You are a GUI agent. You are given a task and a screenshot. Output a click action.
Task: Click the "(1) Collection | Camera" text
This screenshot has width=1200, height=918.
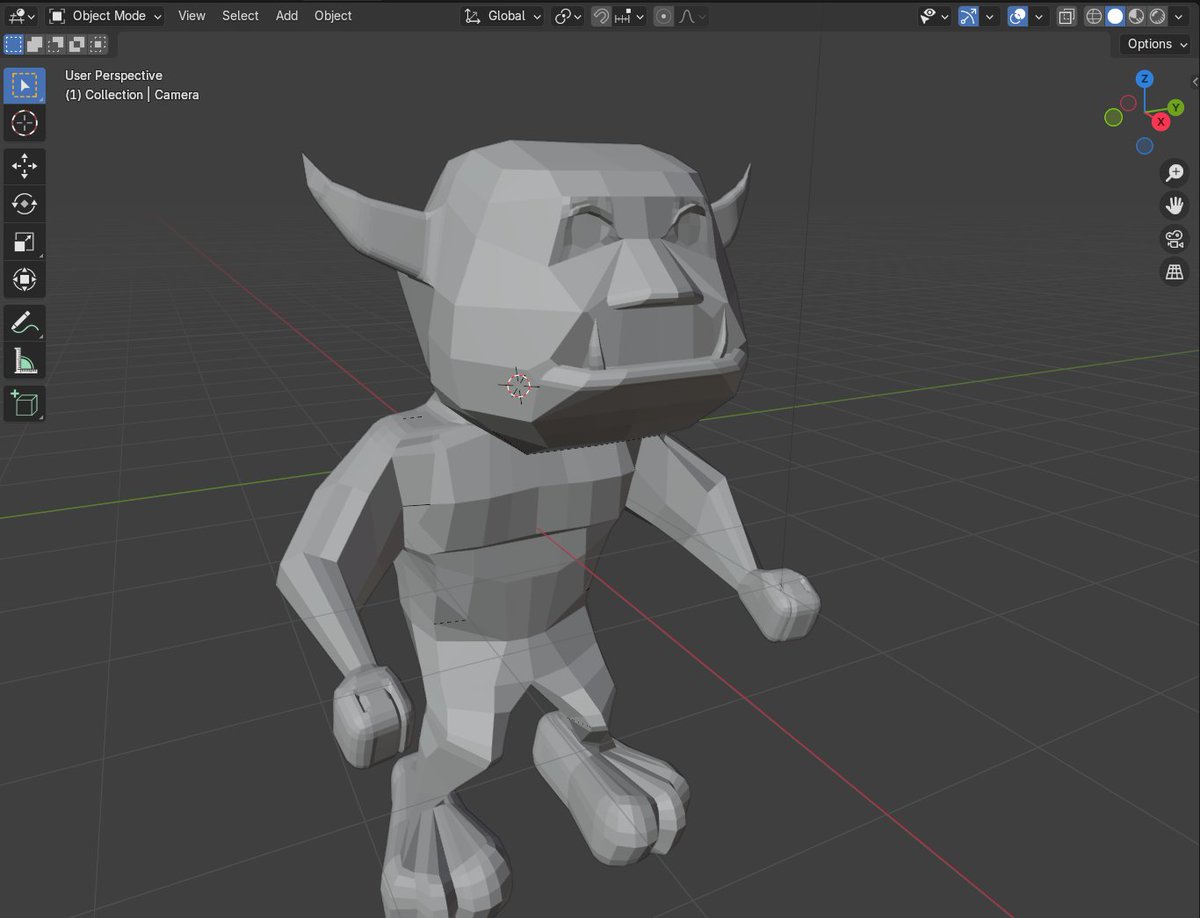[x=132, y=95]
